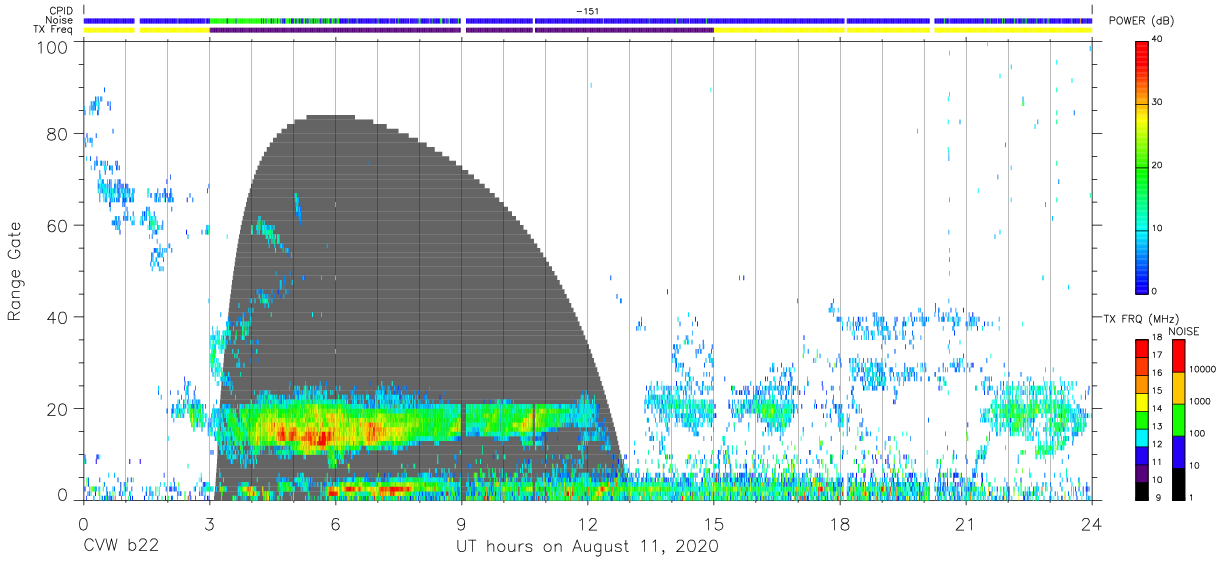Click the UT hours on August 11, 2020 title

(x=587, y=547)
